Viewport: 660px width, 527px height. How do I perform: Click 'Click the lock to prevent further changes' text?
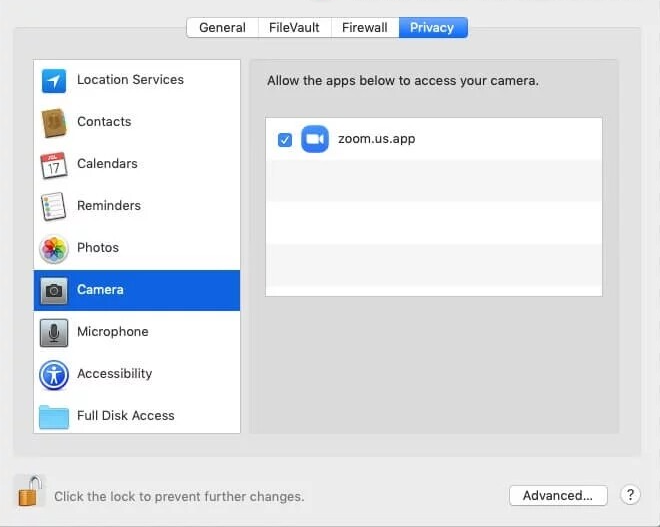179,497
